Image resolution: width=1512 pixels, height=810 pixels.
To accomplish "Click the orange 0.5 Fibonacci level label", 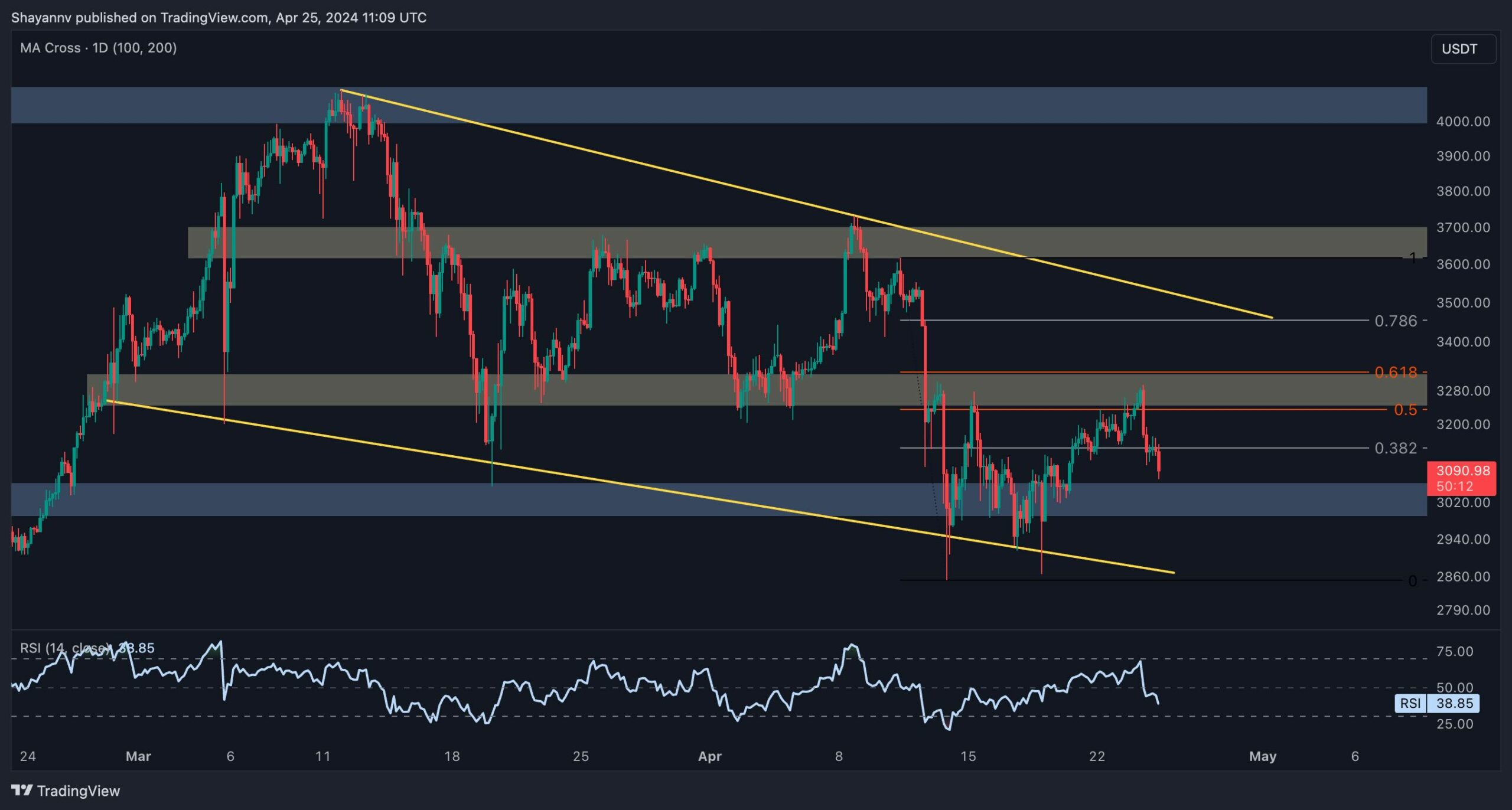I will click(x=1405, y=410).
